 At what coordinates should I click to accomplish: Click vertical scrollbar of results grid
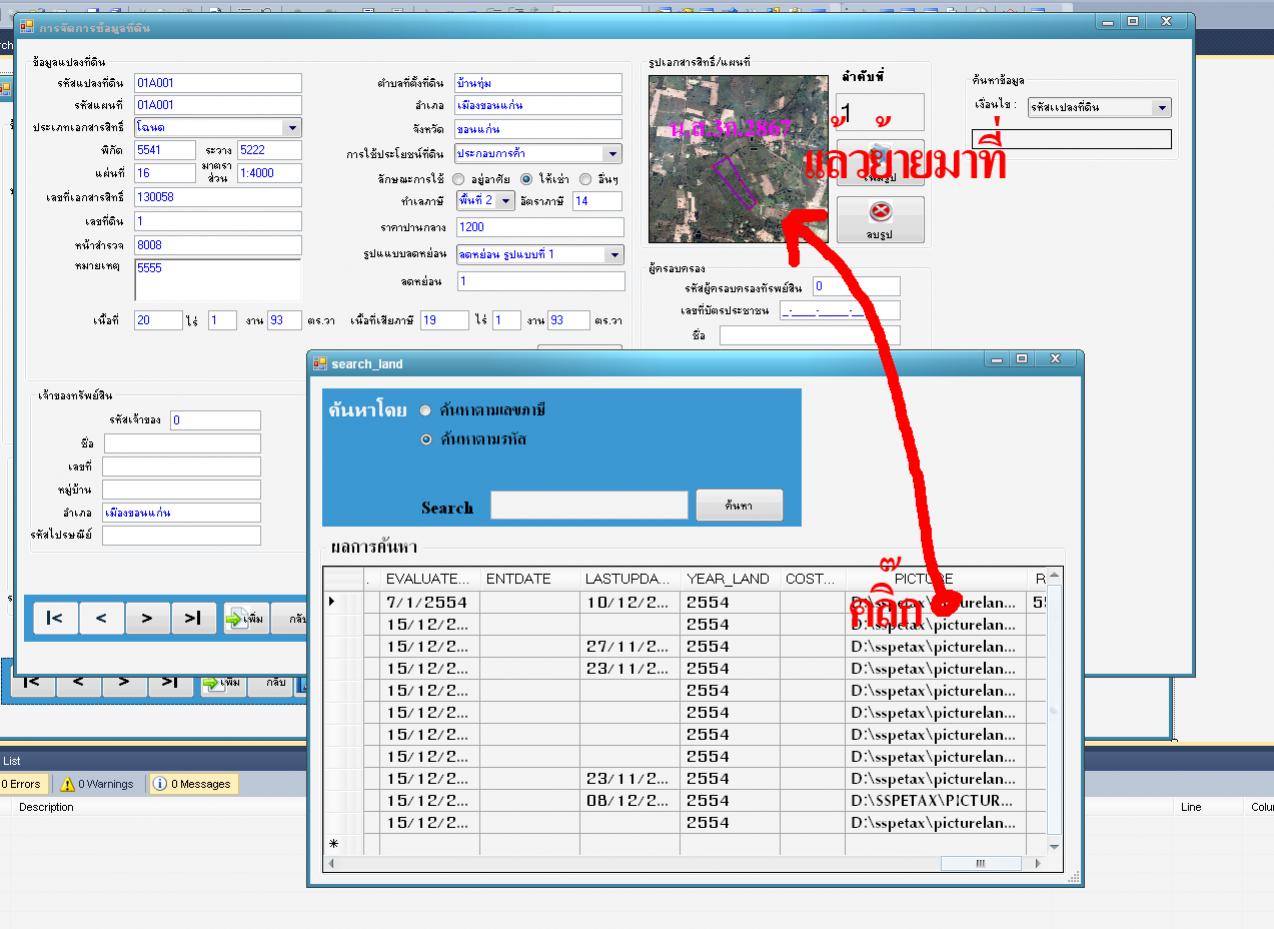pyautogui.click(x=1056, y=711)
